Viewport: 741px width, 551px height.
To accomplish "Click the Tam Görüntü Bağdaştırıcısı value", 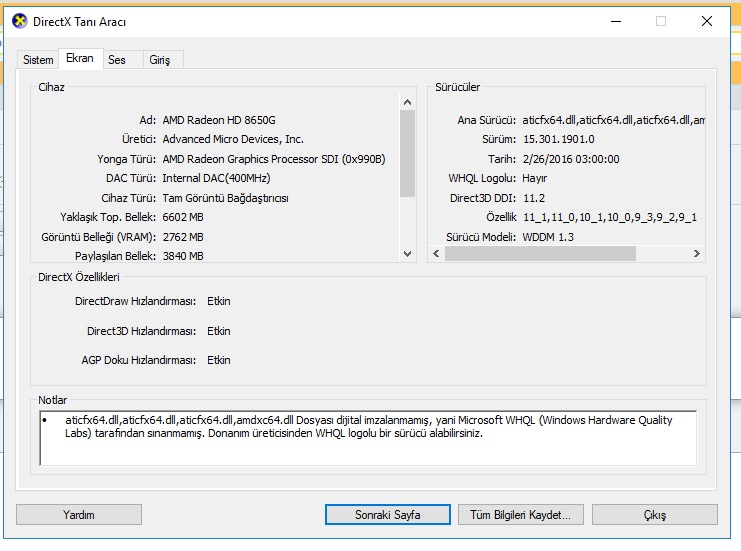I will [225, 198].
